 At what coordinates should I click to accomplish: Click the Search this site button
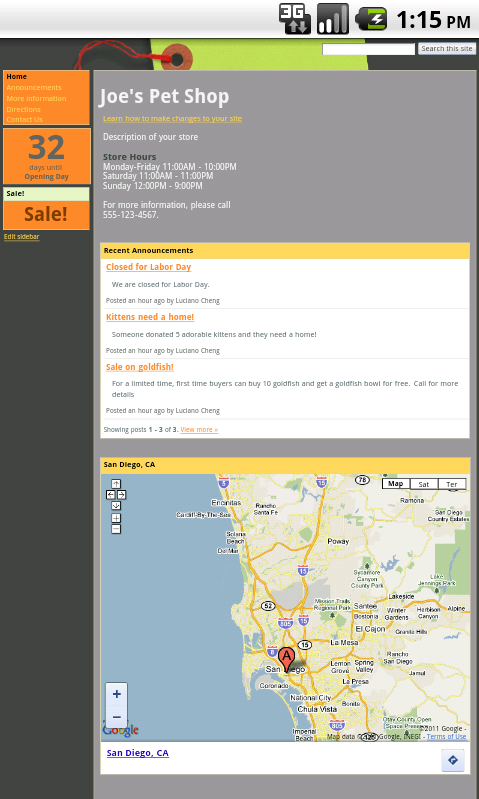(x=447, y=48)
